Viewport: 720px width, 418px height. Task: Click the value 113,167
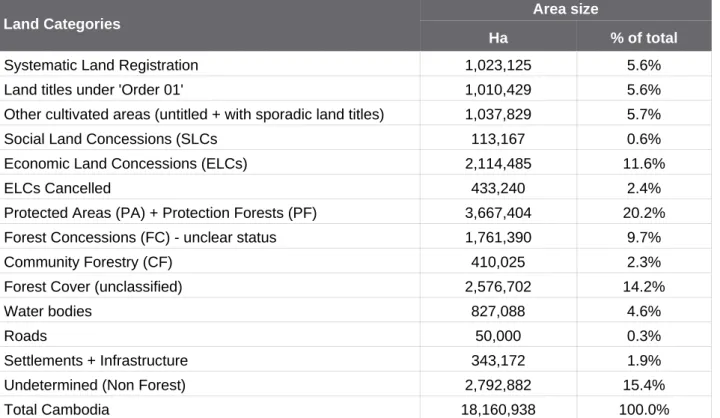[498, 139]
